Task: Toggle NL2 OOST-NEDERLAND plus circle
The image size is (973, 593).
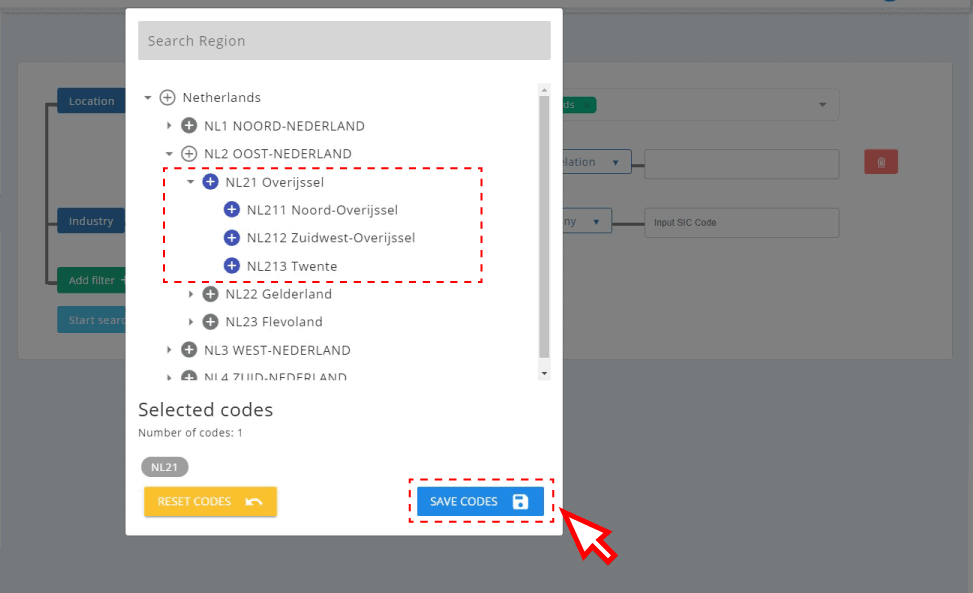Action: pos(189,154)
